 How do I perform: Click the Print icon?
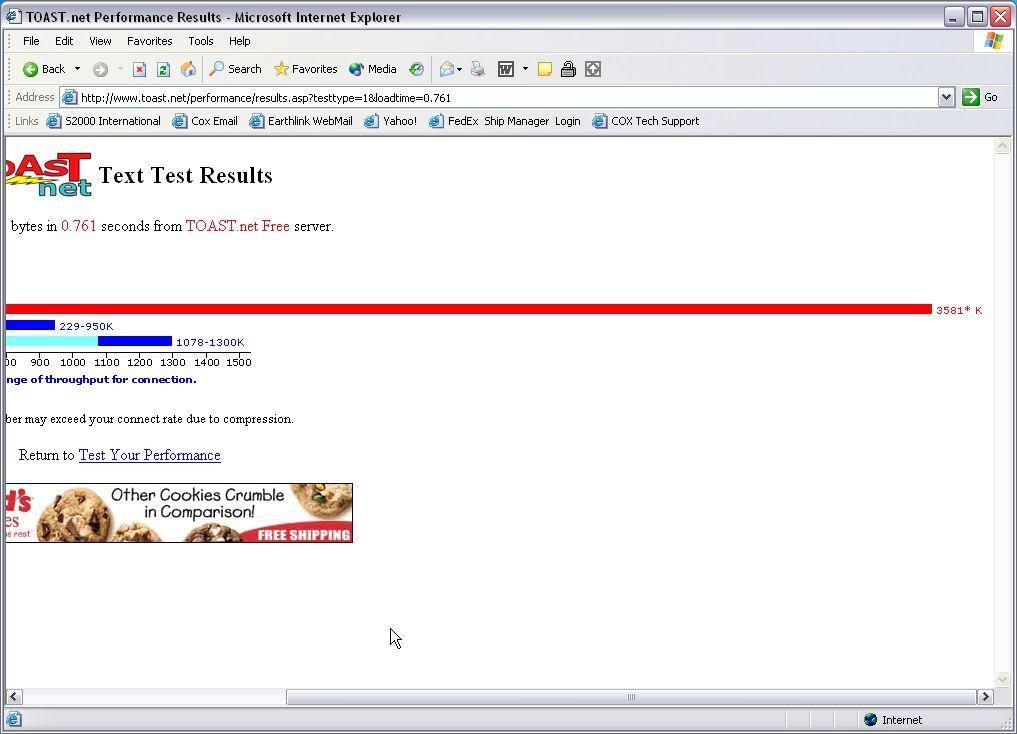pyautogui.click(x=478, y=69)
